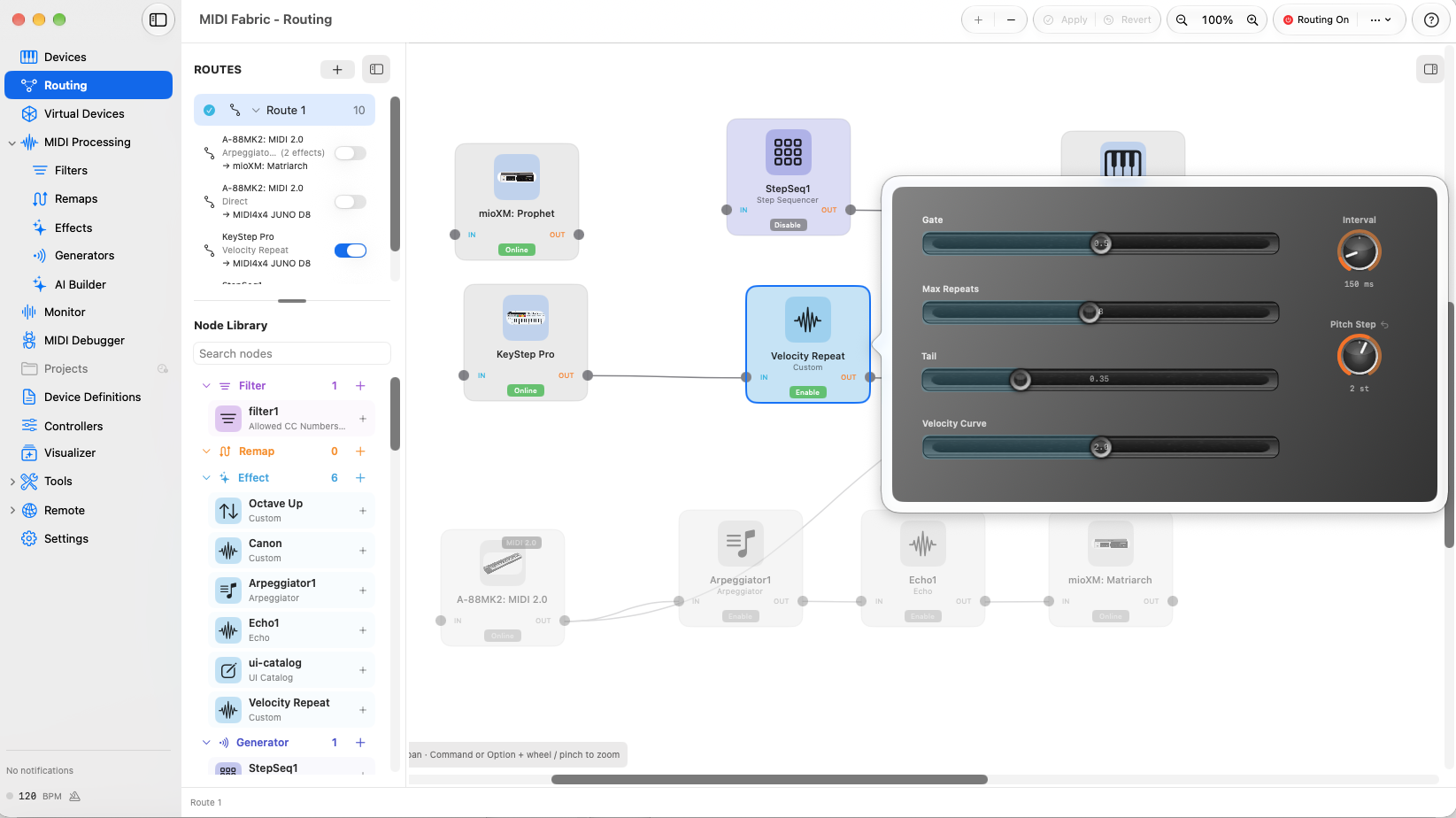
Task: Select the Velocity Repeat waveform node icon
Action: (808, 320)
